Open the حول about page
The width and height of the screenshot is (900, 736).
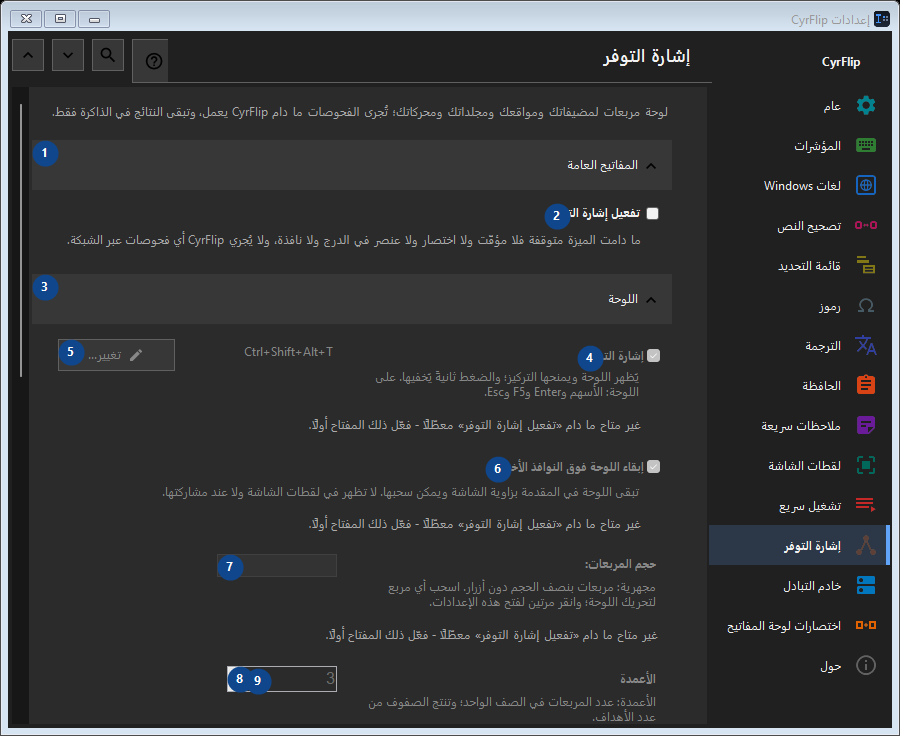click(798, 665)
